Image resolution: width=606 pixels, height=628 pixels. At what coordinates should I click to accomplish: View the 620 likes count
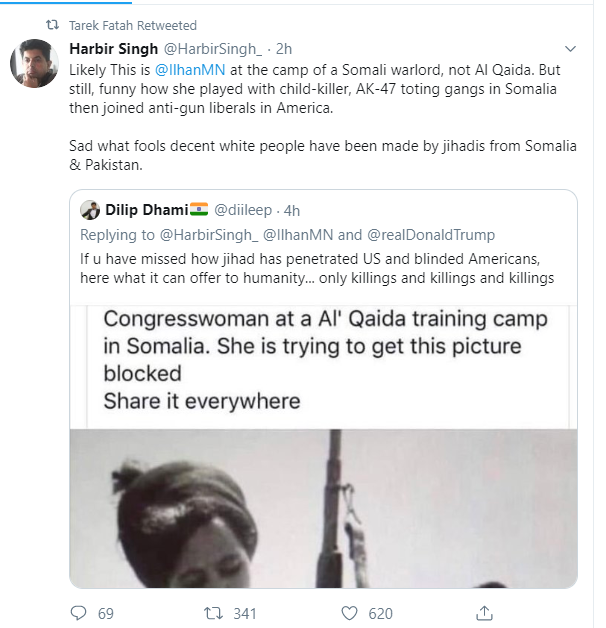point(380,612)
